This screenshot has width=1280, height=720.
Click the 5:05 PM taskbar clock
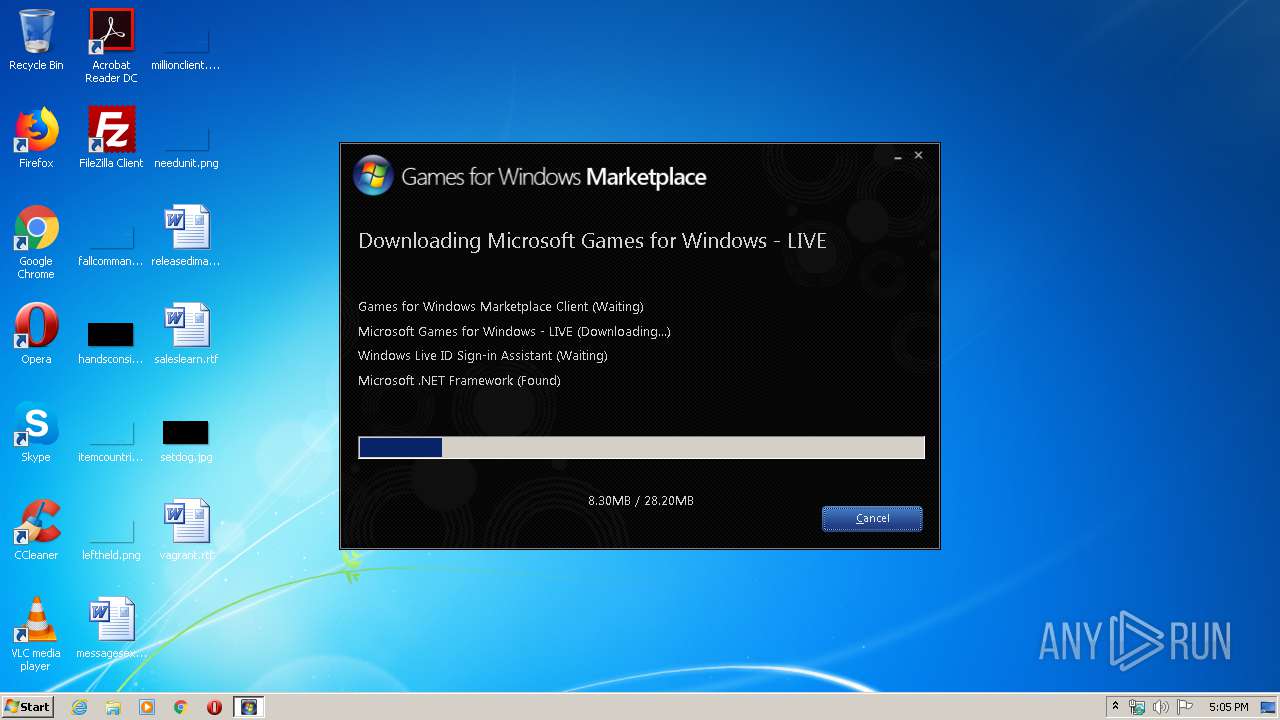tap(1228, 707)
